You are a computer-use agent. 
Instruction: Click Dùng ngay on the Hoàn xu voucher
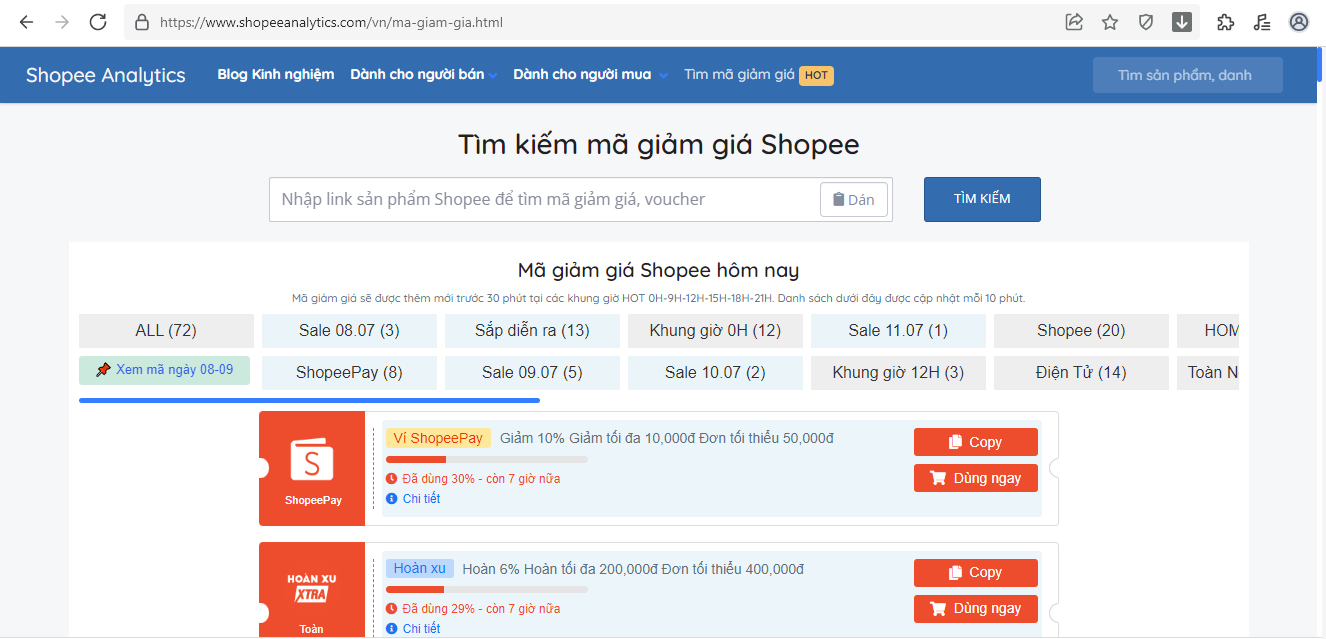click(975, 608)
